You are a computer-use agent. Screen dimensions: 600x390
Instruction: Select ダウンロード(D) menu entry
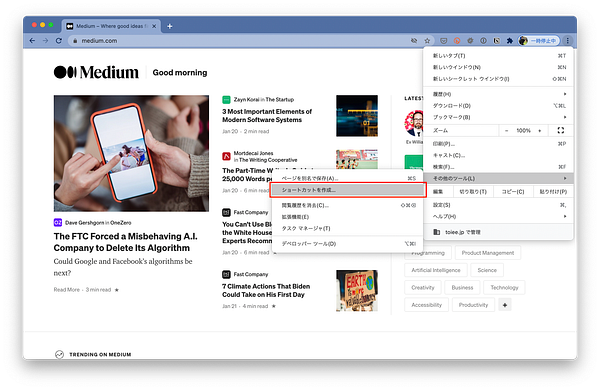tap(499, 106)
